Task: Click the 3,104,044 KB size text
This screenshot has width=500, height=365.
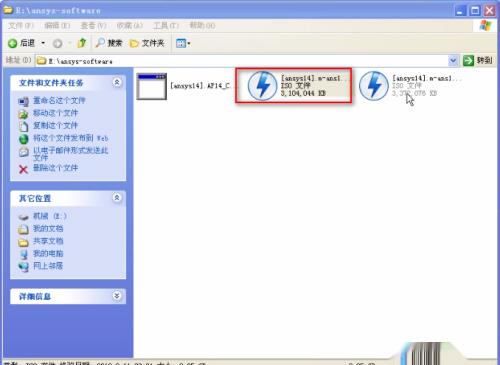Action: pos(303,93)
